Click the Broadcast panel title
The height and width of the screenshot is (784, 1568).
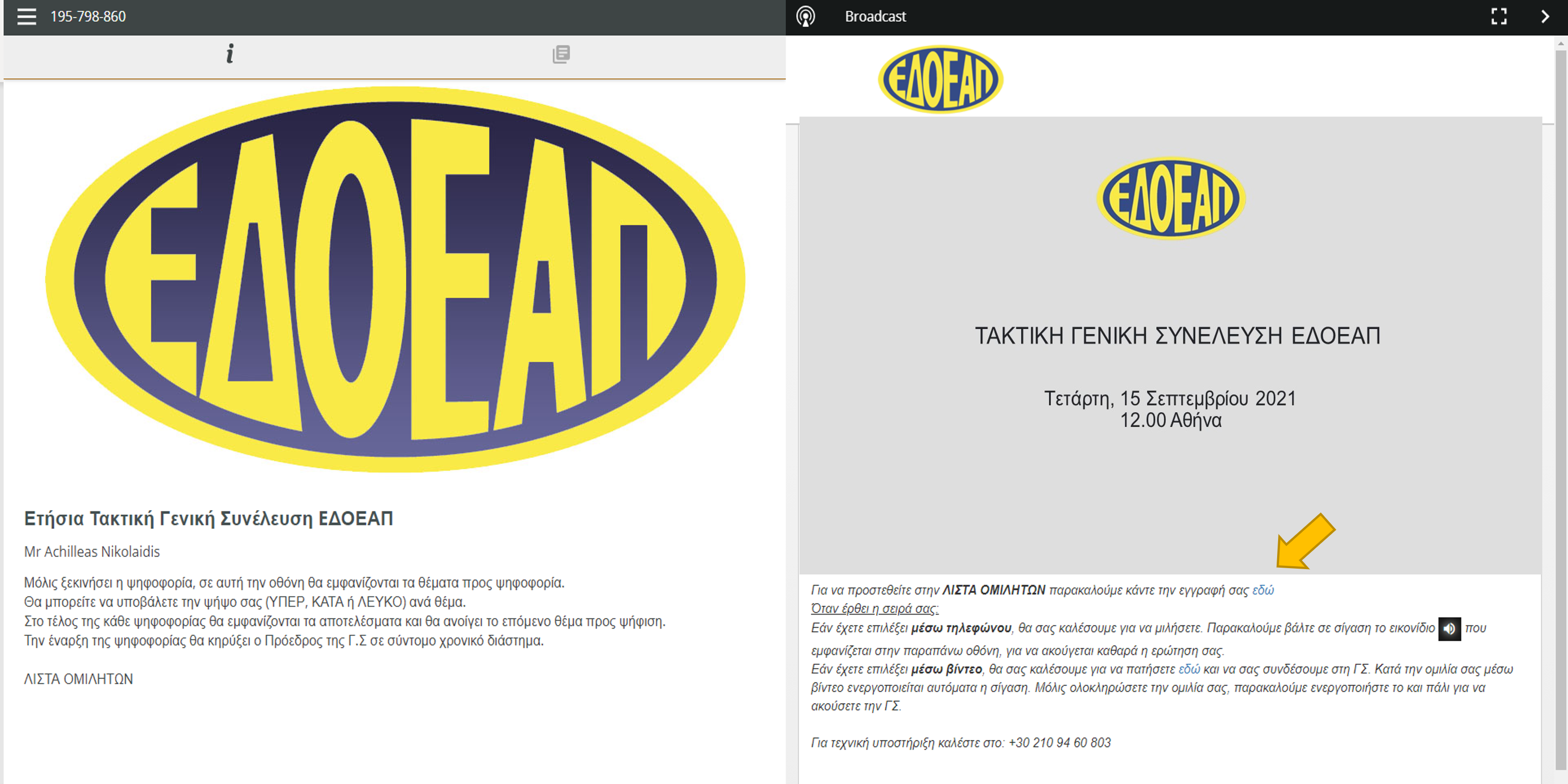tap(875, 16)
